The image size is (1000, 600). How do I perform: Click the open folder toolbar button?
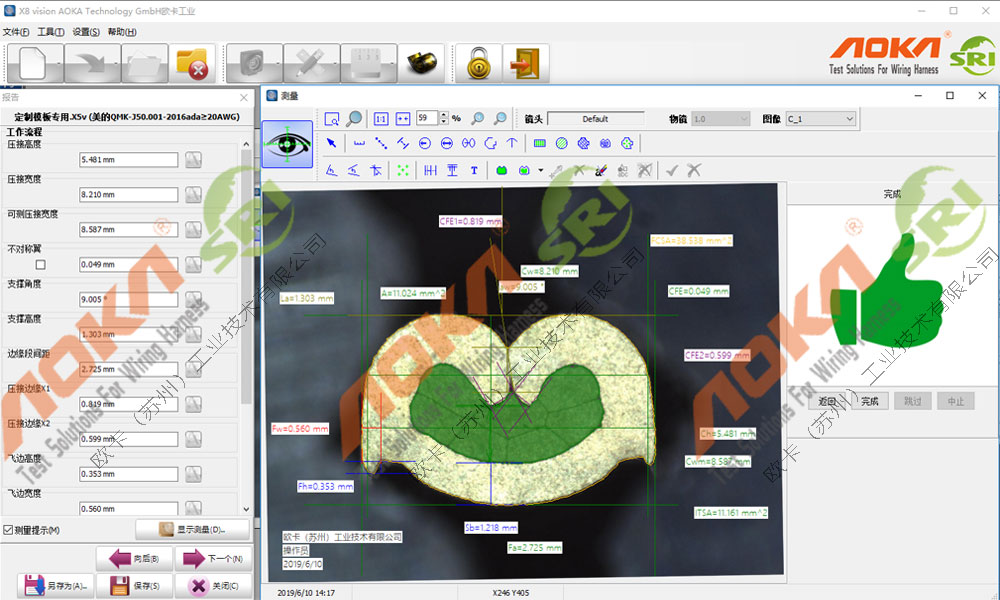click(145, 63)
